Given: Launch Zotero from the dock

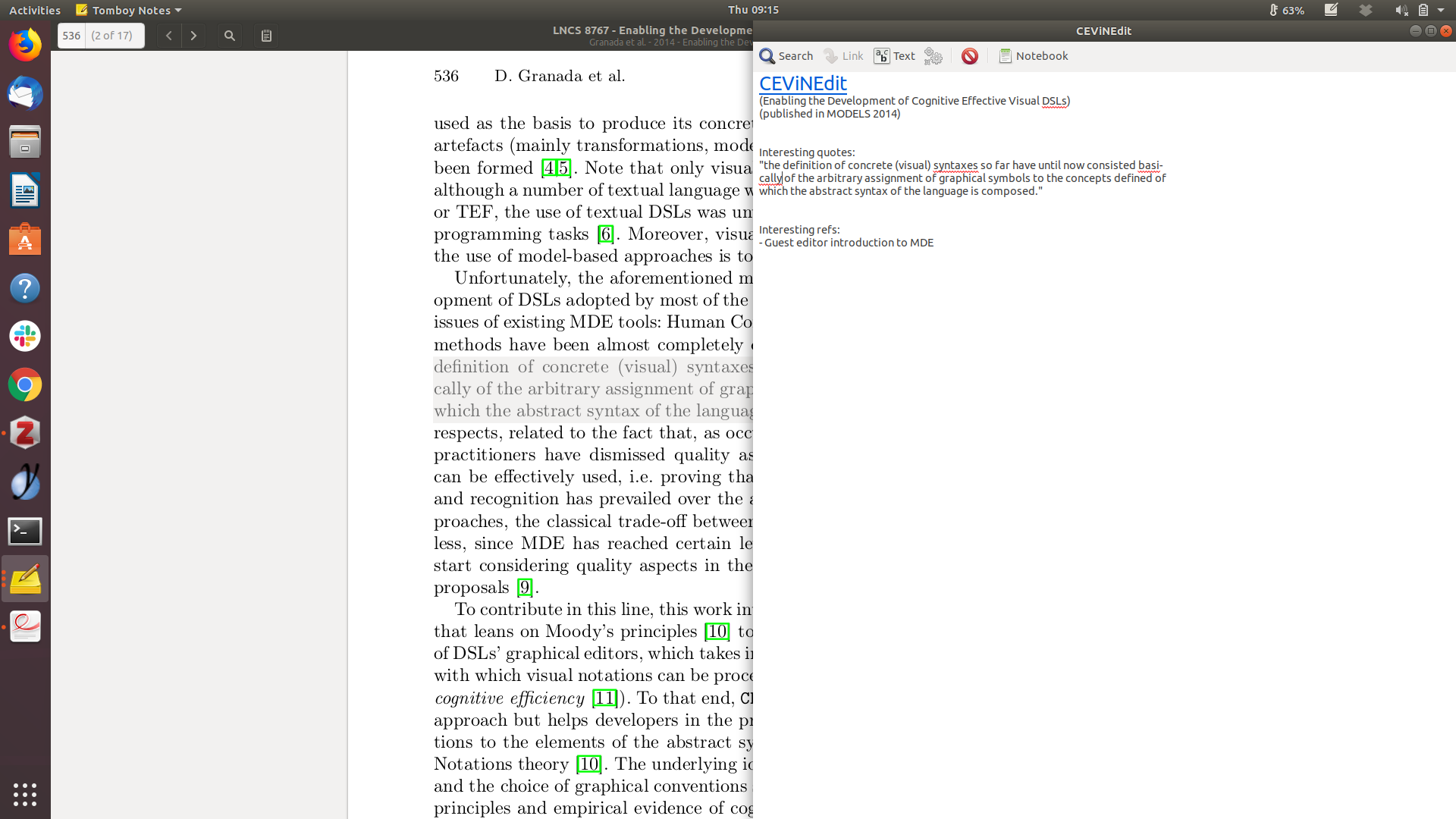Looking at the screenshot, I should [x=25, y=434].
